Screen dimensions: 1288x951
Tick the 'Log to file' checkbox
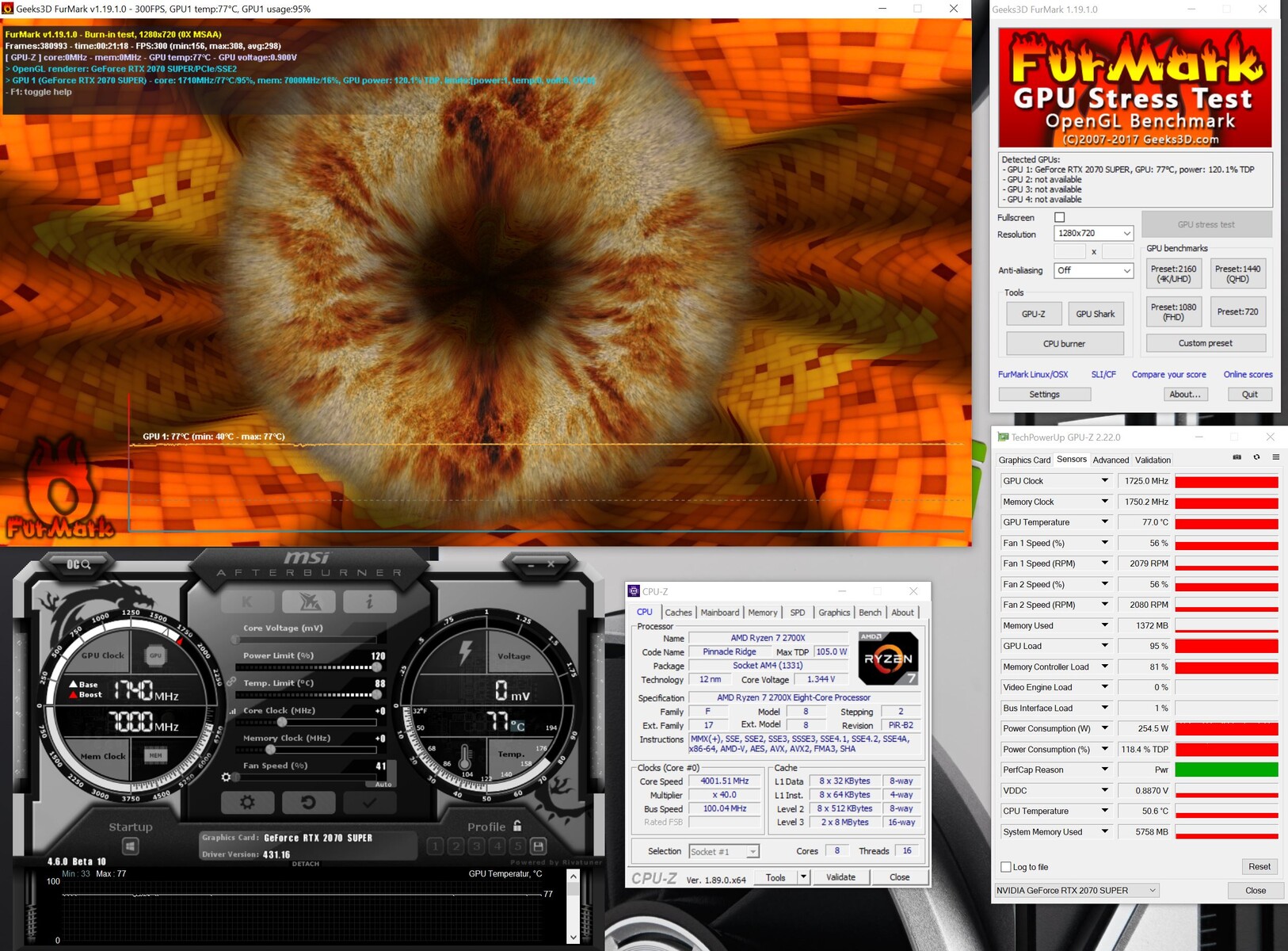point(1006,867)
